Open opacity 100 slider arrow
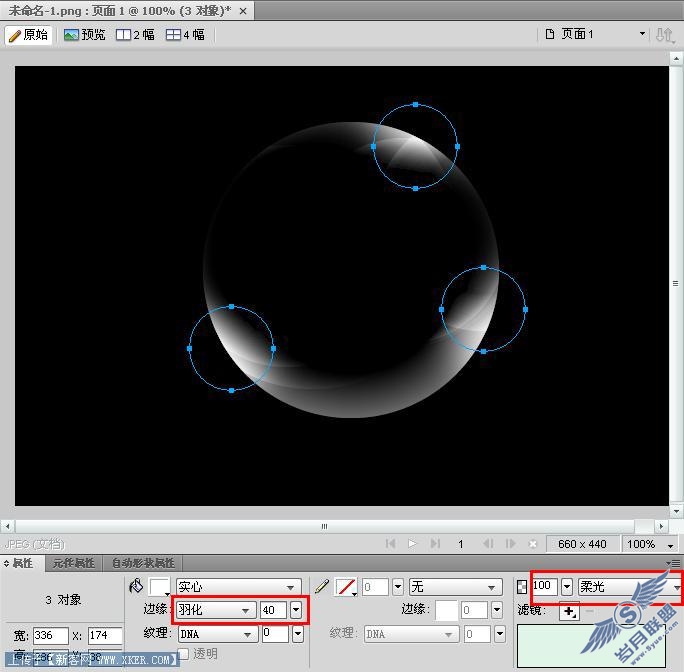 tap(567, 587)
